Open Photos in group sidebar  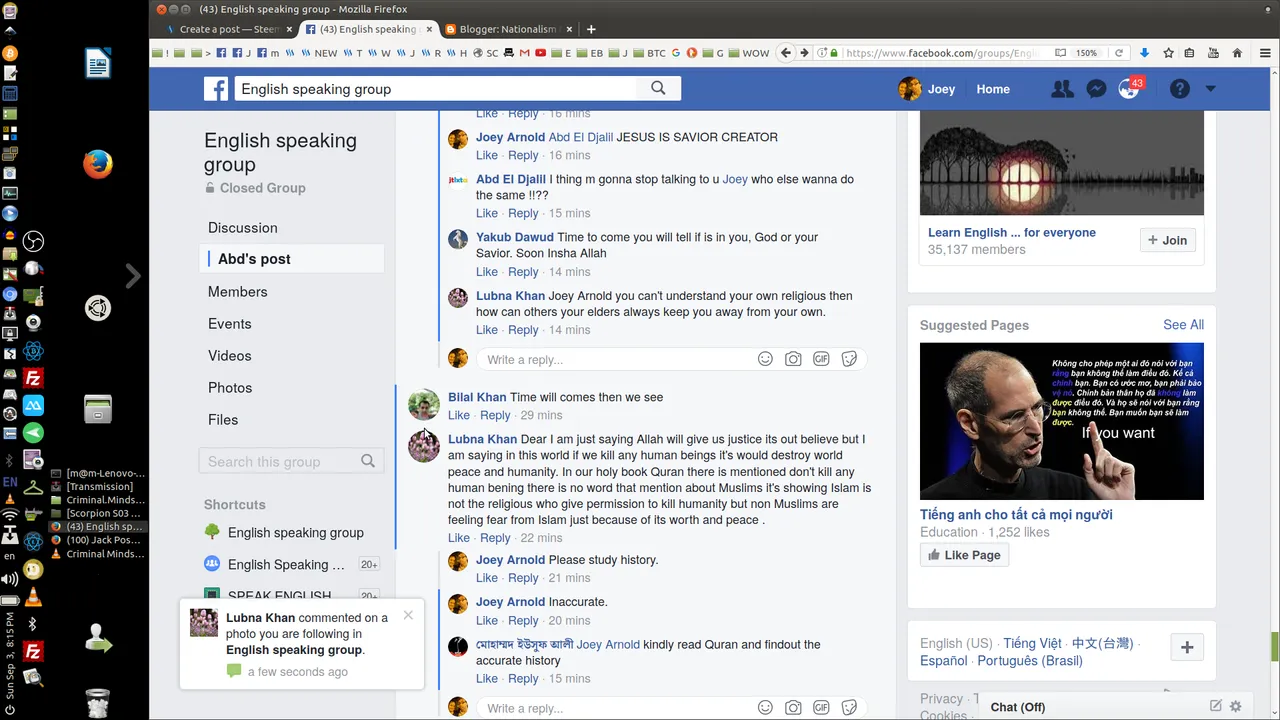point(230,388)
